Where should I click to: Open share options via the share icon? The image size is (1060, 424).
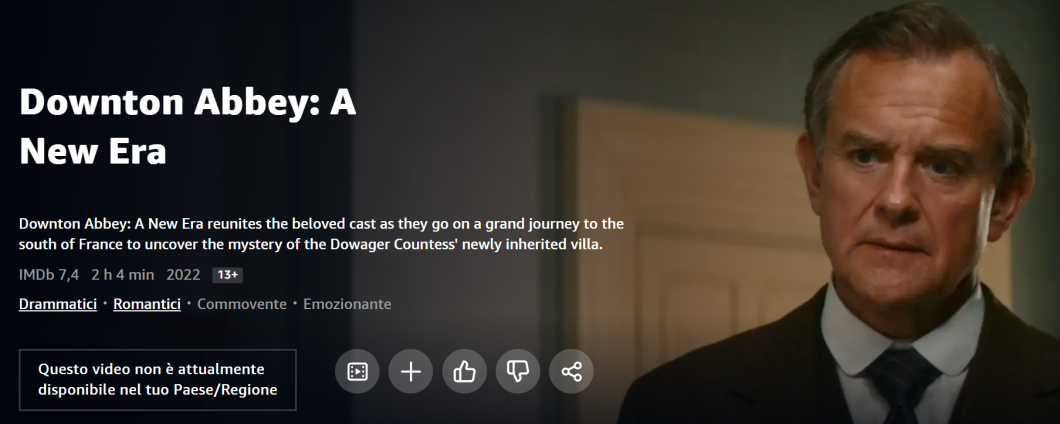pos(571,371)
